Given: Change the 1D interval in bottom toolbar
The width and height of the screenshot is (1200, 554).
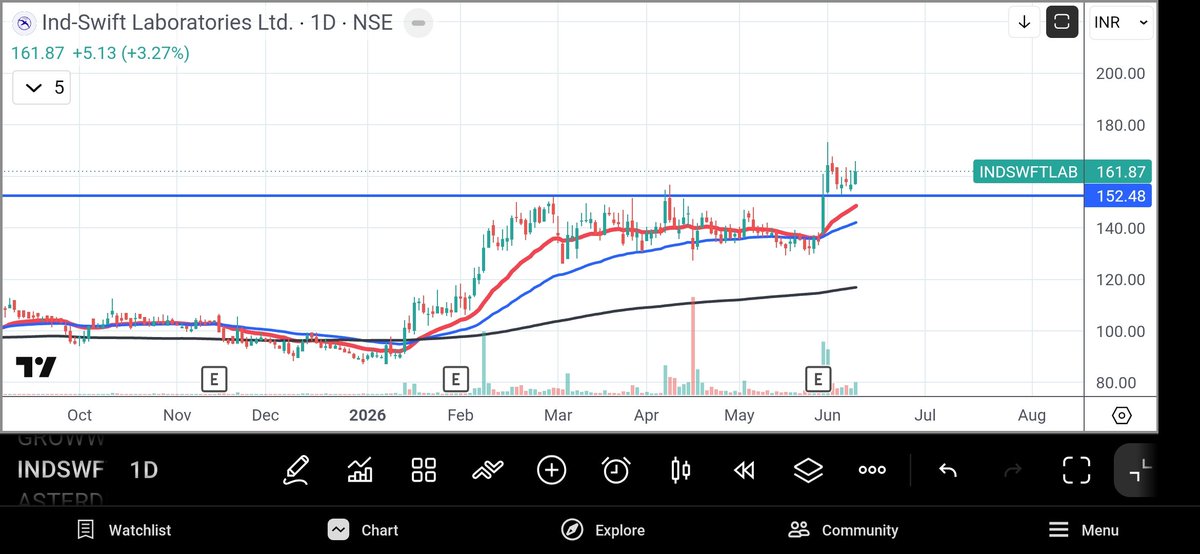Looking at the screenshot, I should 144,470.
